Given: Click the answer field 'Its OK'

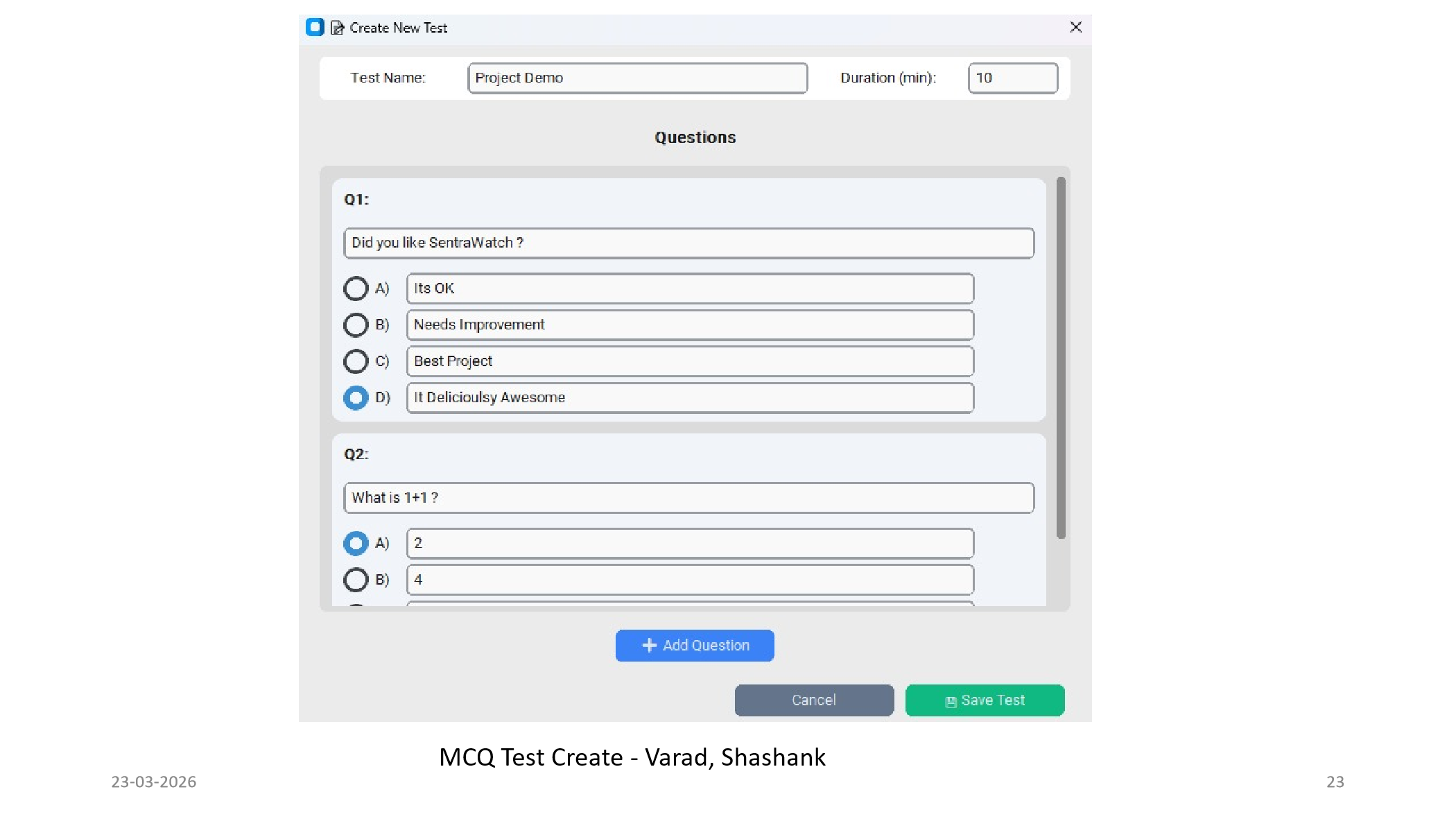Looking at the screenshot, I should coord(689,288).
